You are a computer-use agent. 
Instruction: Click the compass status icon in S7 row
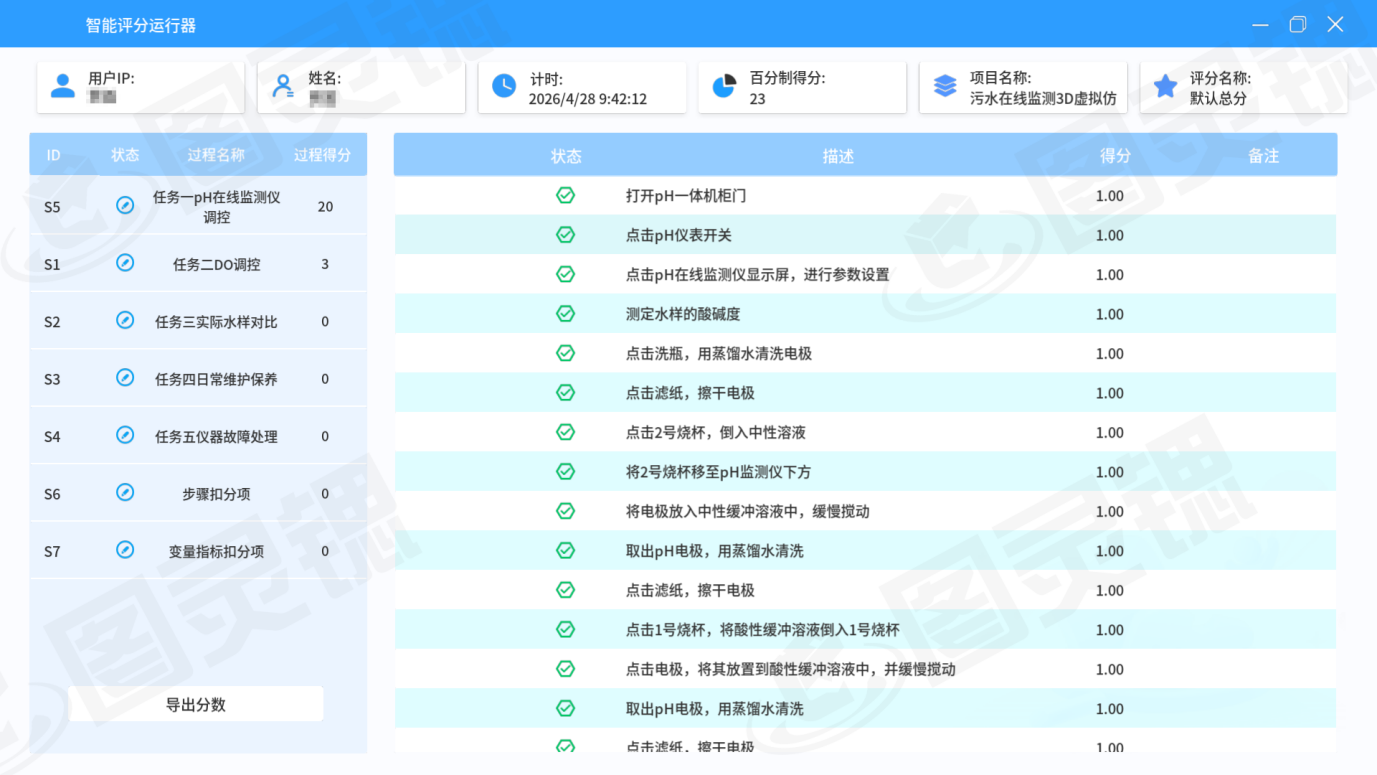coord(125,551)
